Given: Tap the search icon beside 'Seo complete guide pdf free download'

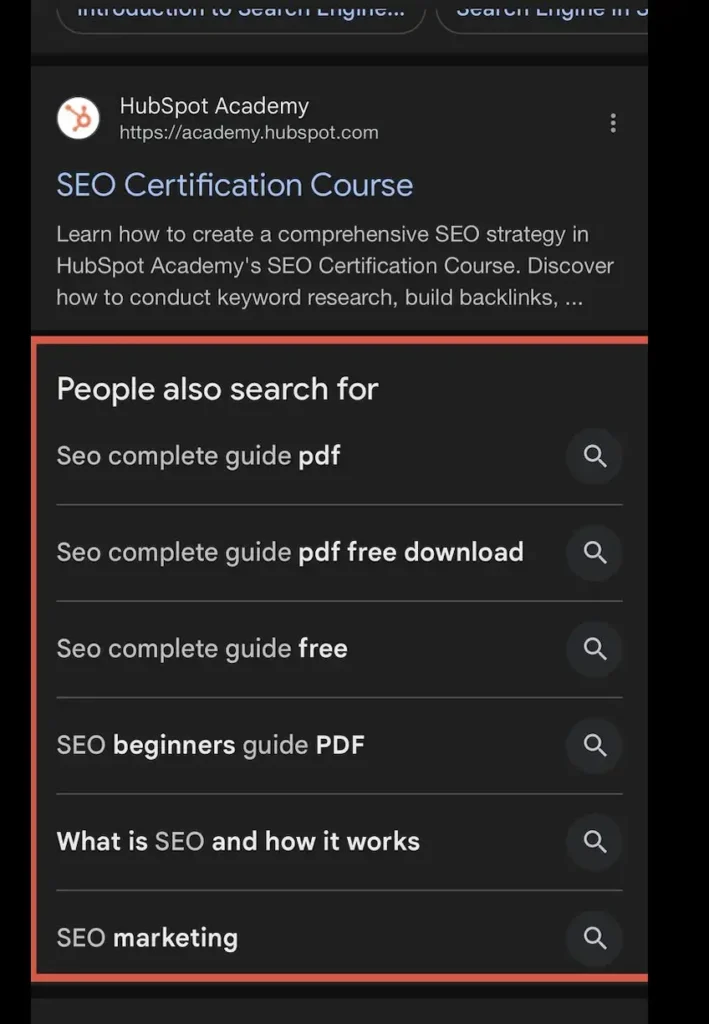Looking at the screenshot, I should (x=594, y=553).
